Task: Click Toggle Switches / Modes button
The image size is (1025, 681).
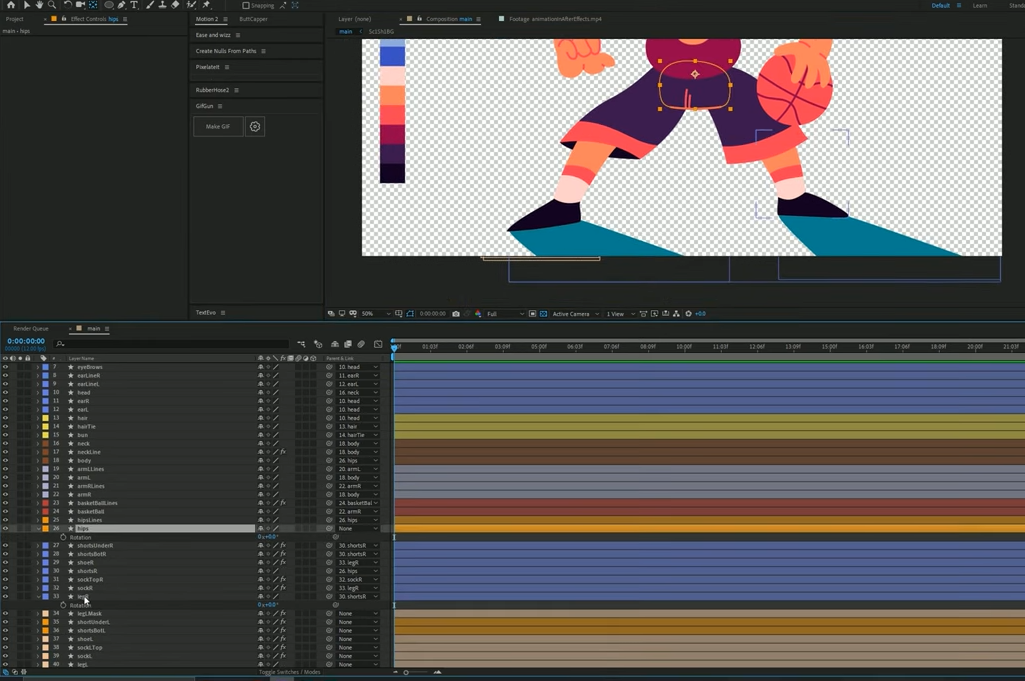Action: [290, 672]
